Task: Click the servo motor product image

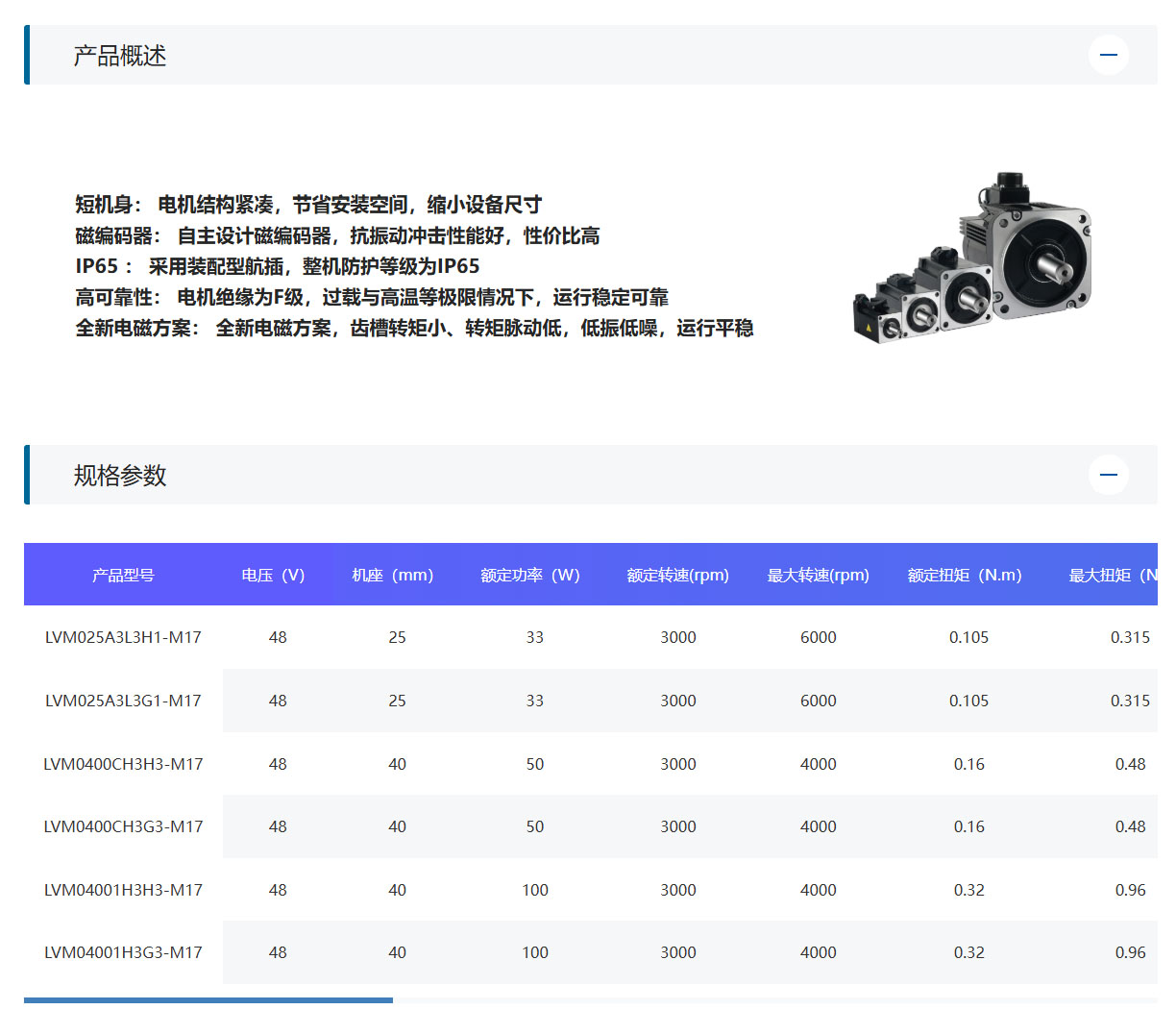Action: [972, 259]
